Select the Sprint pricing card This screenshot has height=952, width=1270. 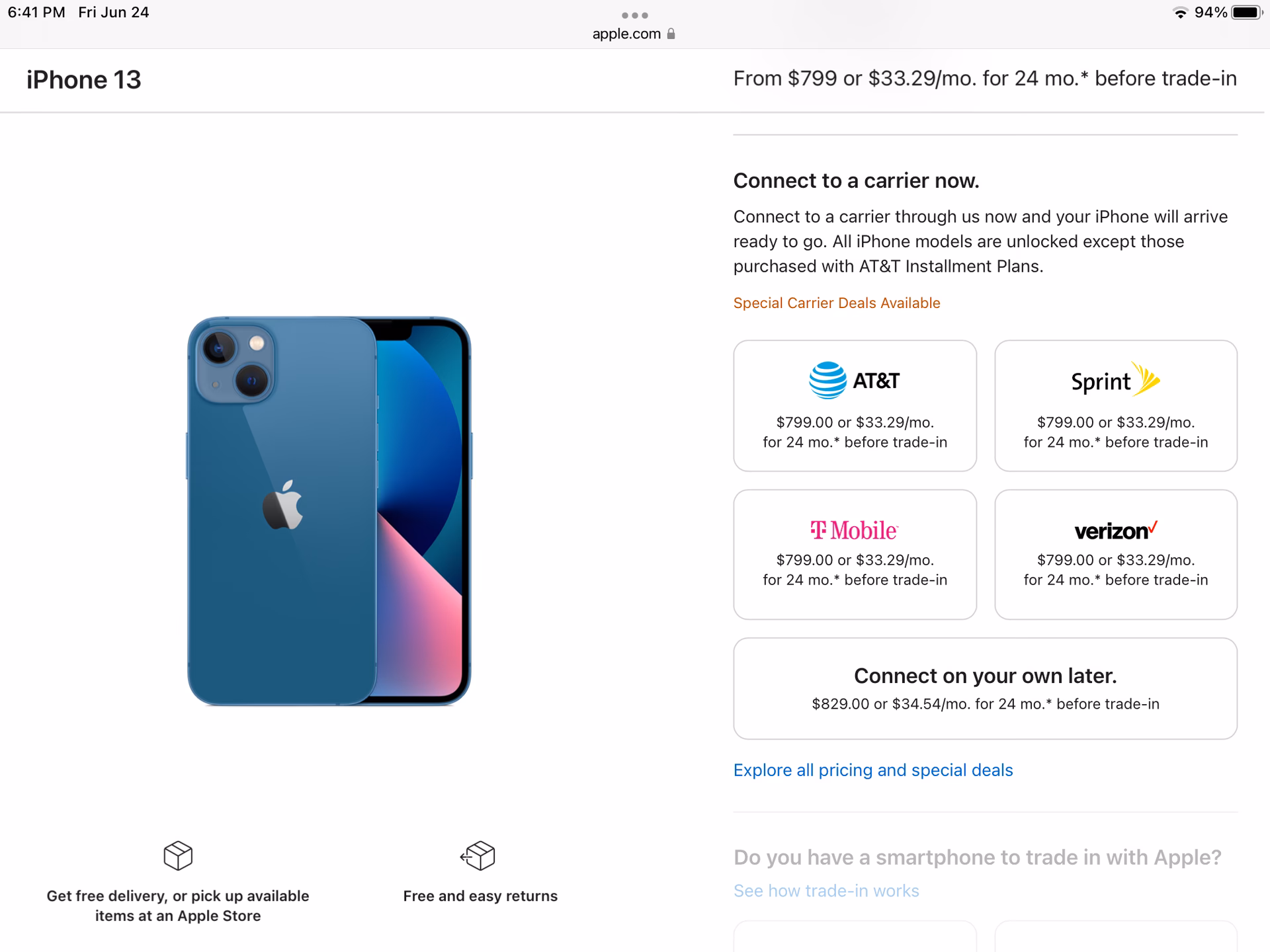coord(1115,405)
